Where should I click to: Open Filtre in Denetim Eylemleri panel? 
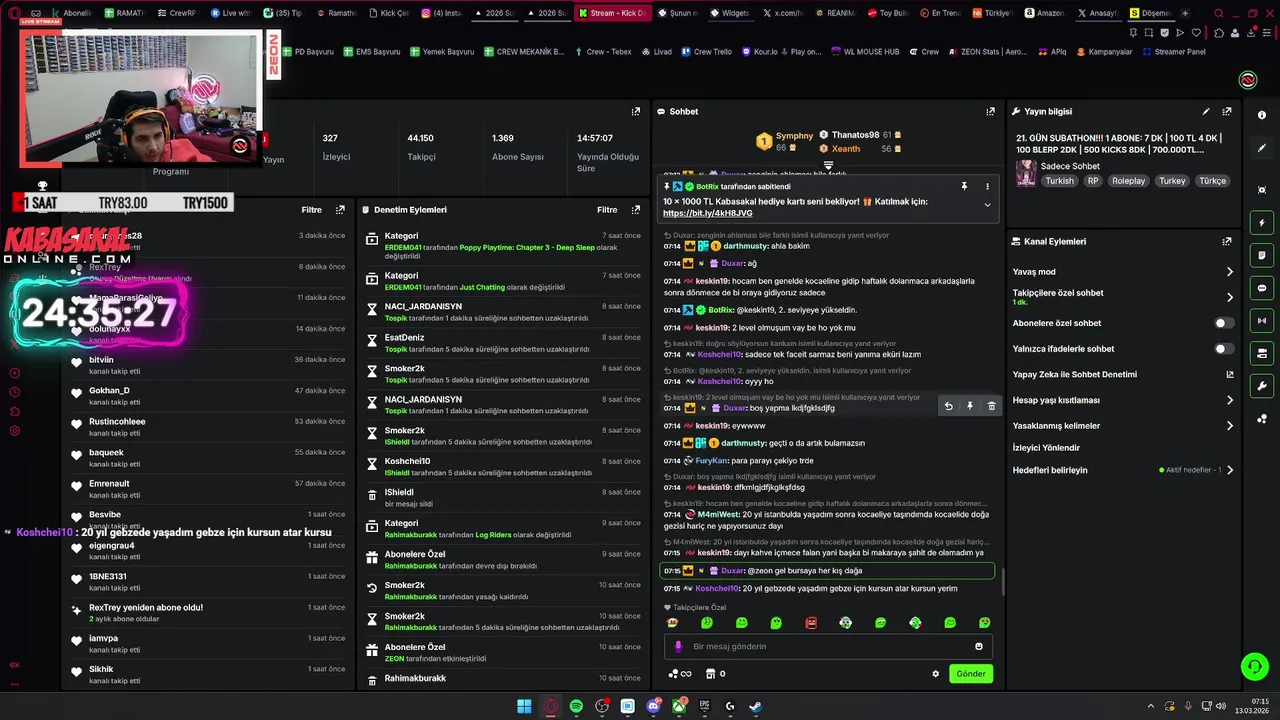[607, 210]
